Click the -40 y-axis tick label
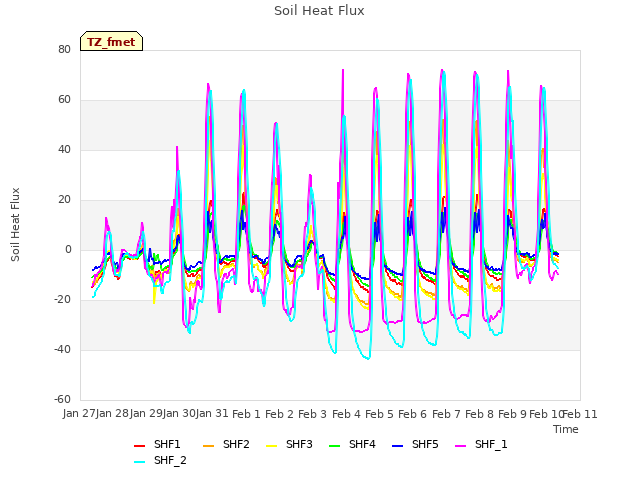 [x=62, y=349]
